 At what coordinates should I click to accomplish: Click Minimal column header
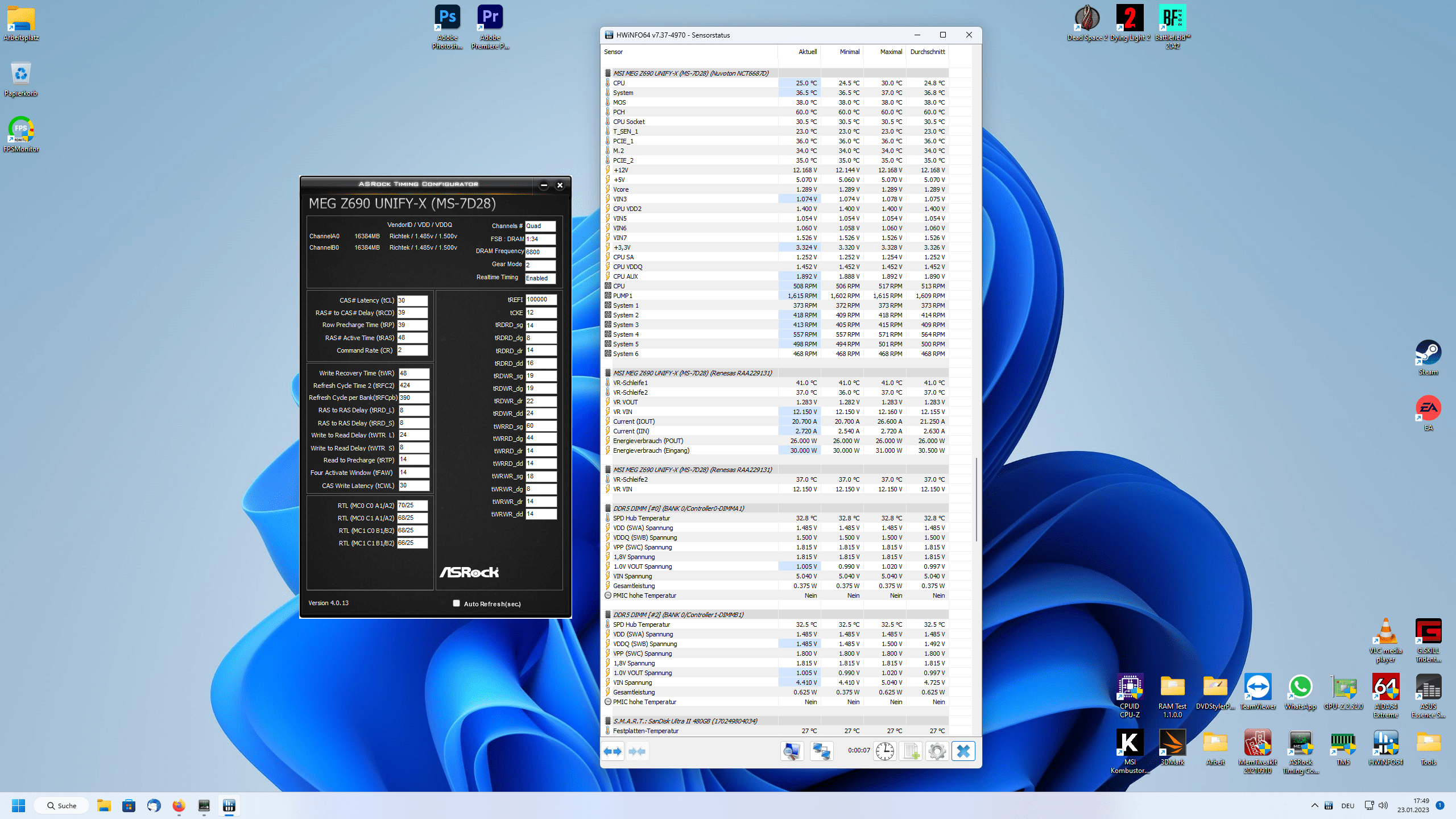tap(842, 52)
